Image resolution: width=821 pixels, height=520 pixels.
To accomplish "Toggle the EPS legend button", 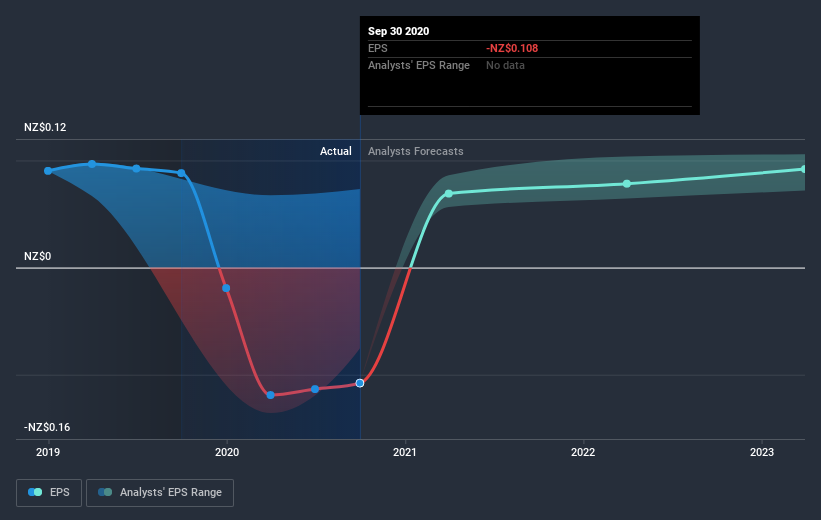I will pos(49,493).
